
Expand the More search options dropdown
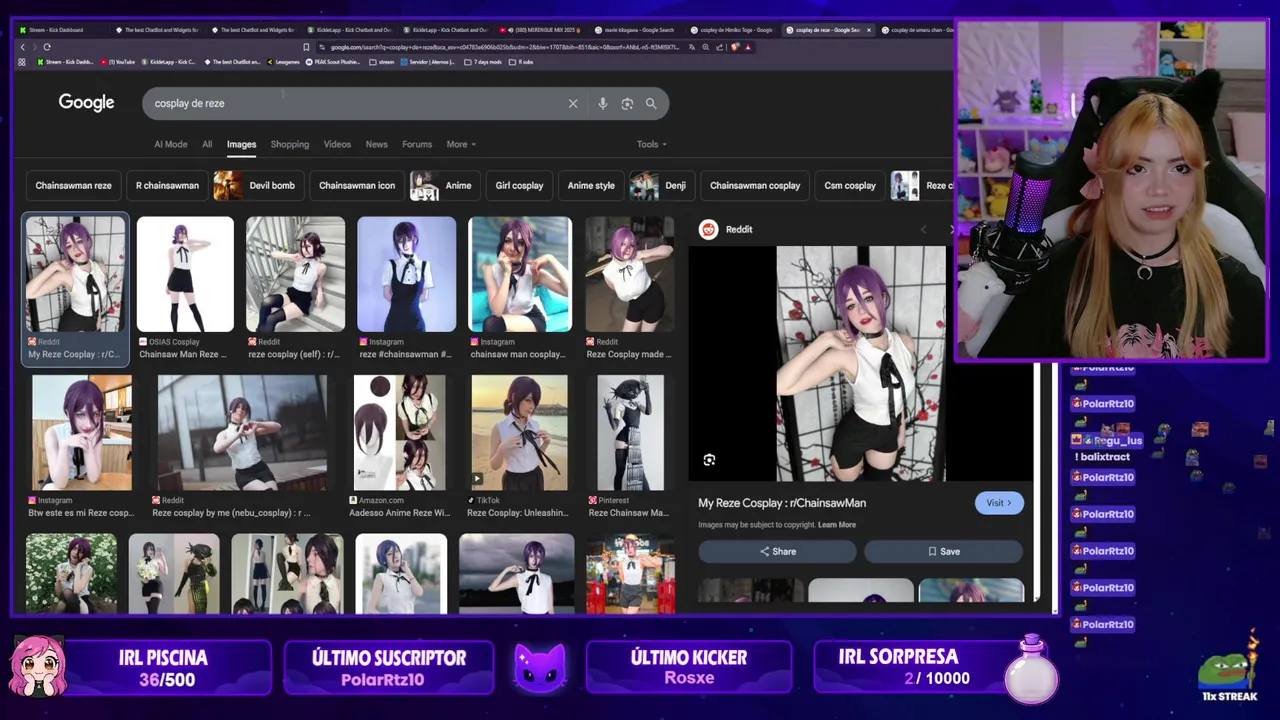461,144
